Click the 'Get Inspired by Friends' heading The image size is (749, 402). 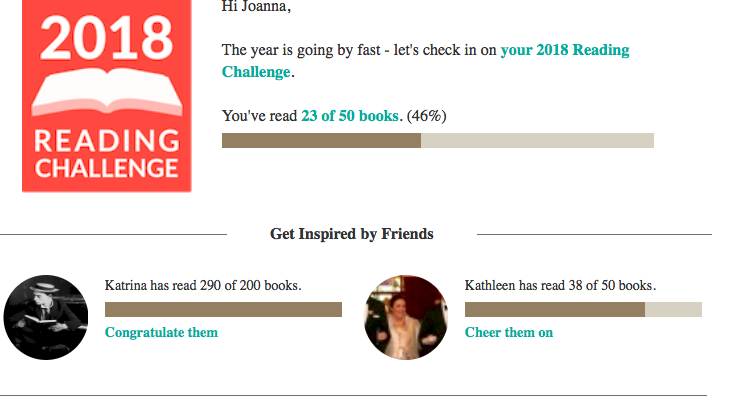tap(352, 234)
